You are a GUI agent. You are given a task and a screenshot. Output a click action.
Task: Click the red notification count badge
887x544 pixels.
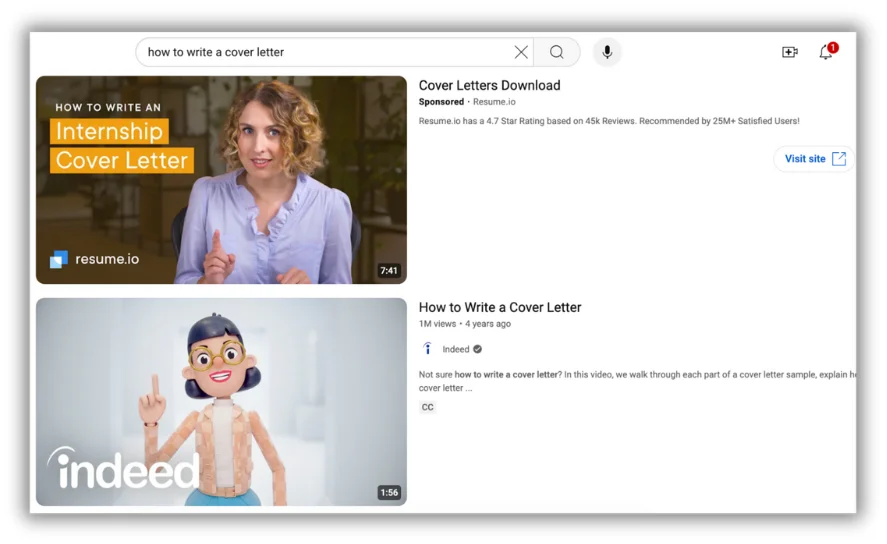[833, 47]
